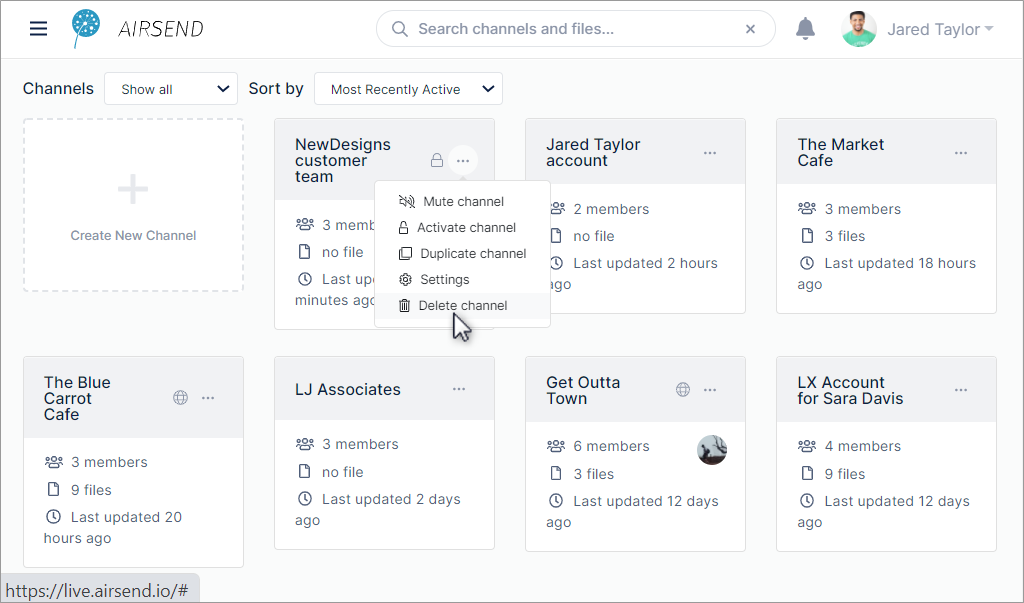Open Get Outta Town options dots

click(x=710, y=390)
